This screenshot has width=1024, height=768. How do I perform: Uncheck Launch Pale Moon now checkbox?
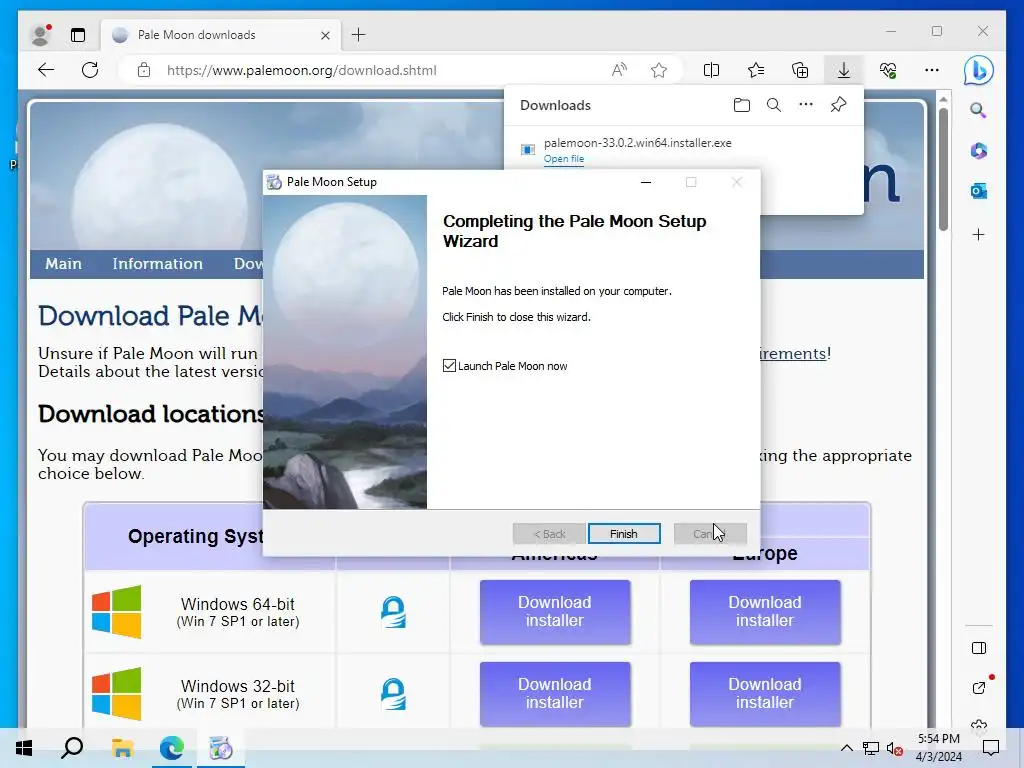tap(449, 366)
